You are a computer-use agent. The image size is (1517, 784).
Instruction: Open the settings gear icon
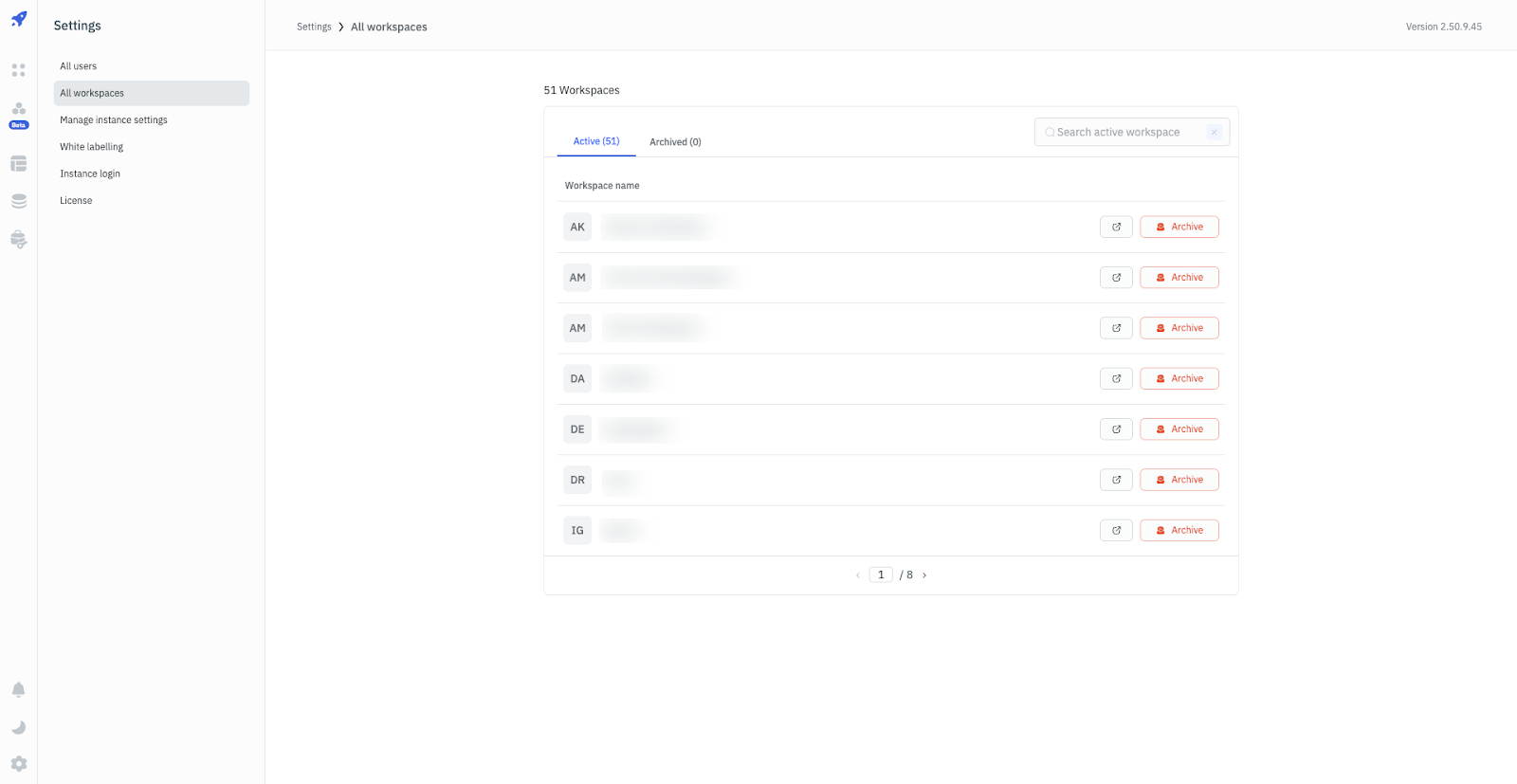pyautogui.click(x=19, y=764)
